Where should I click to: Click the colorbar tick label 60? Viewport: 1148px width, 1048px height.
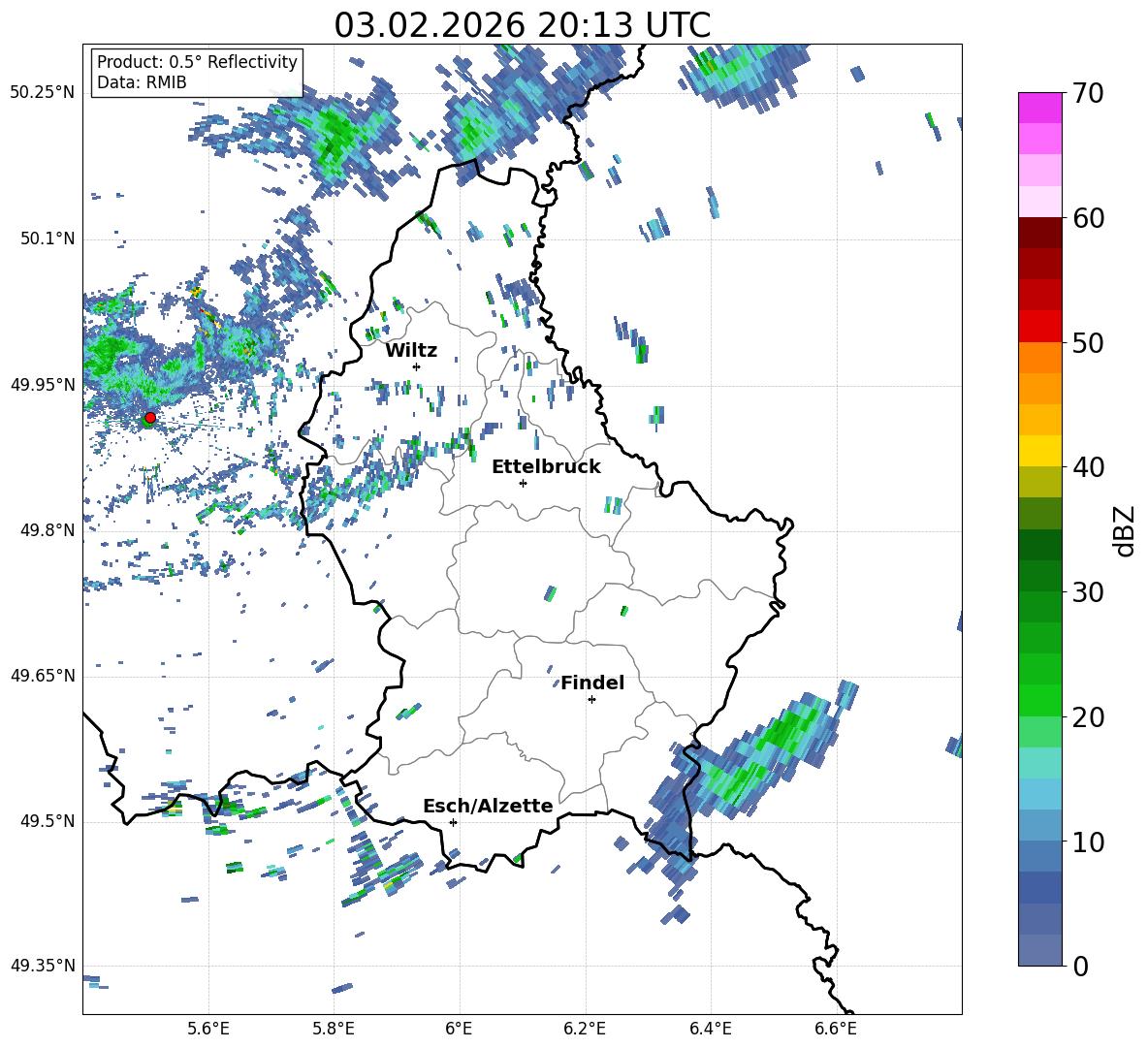point(1088,218)
